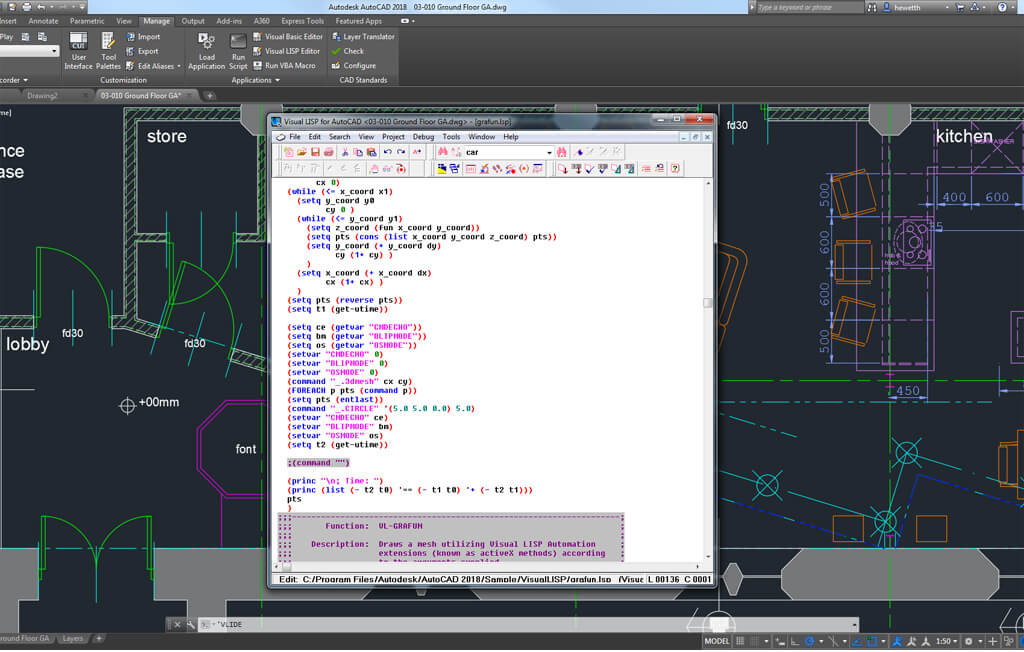Open Tool Palettes customization

coord(108,50)
